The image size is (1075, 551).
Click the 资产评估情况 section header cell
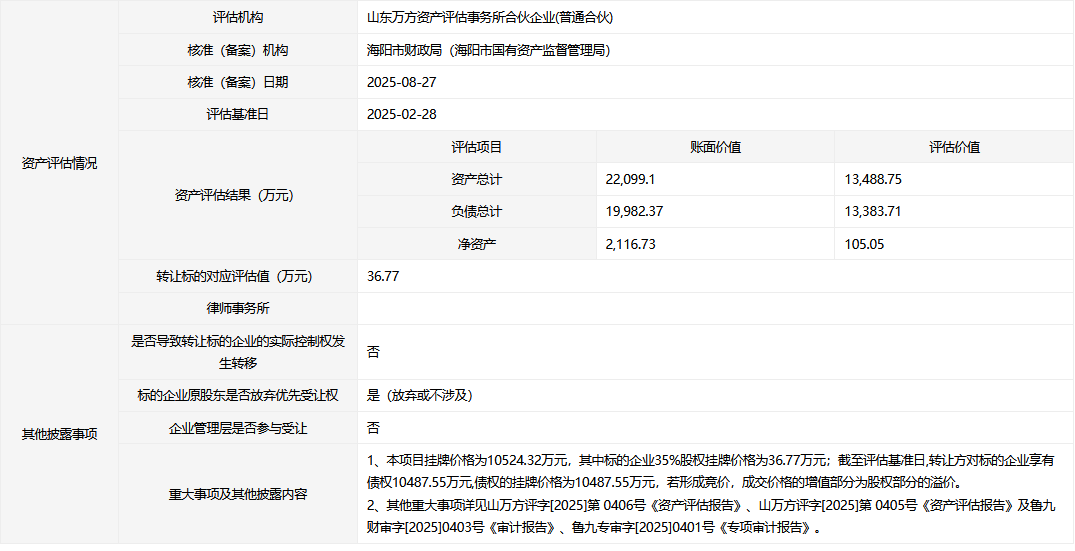point(59,164)
